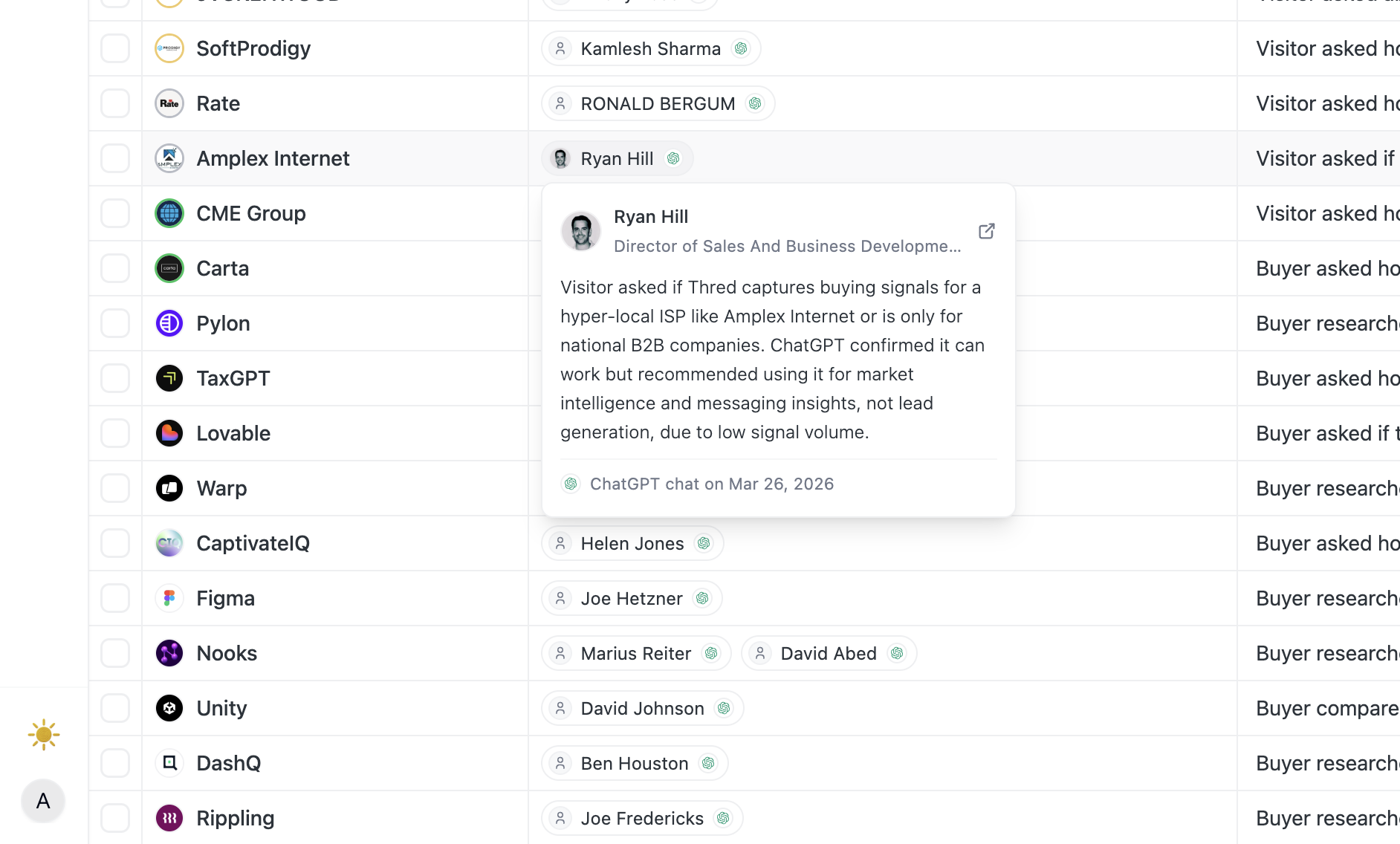This screenshot has height=844, width=1400.
Task: Select the TaxGPT row checkbox
Action: click(115, 378)
